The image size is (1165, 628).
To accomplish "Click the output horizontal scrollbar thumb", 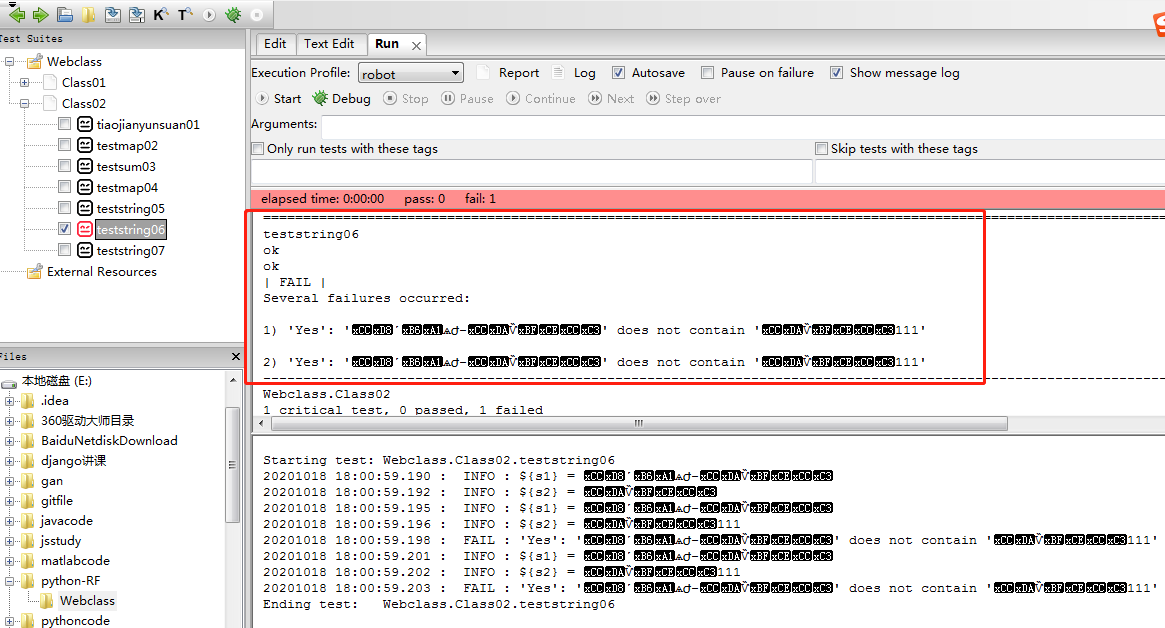I will (x=639, y=424).
